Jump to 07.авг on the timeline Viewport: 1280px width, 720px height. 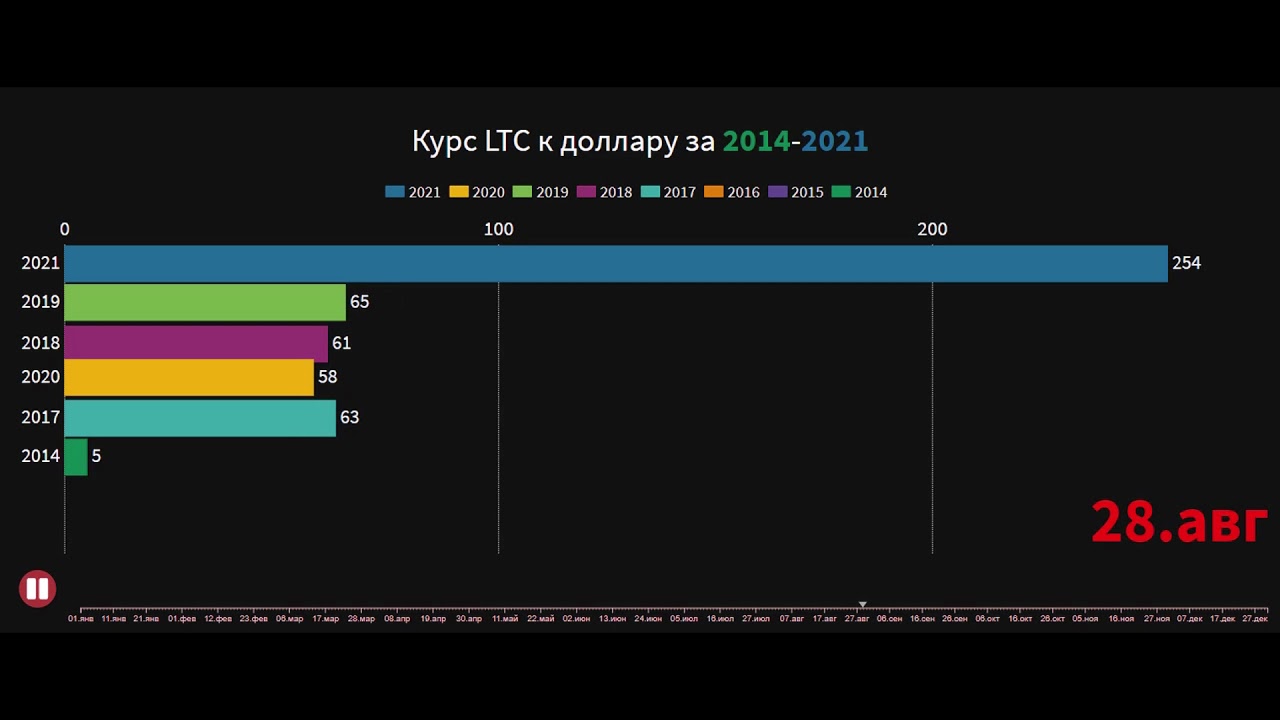[x=792, y=619]
